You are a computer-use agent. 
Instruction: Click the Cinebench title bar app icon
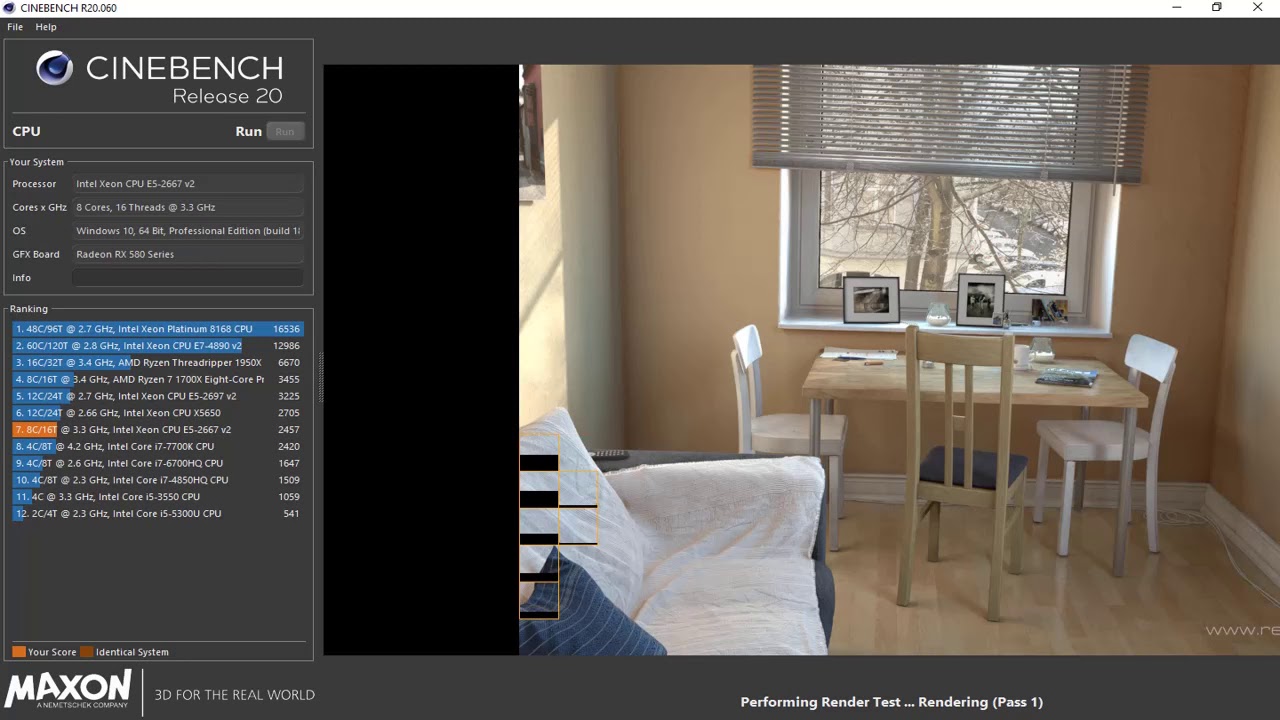[x=9, y=8]
